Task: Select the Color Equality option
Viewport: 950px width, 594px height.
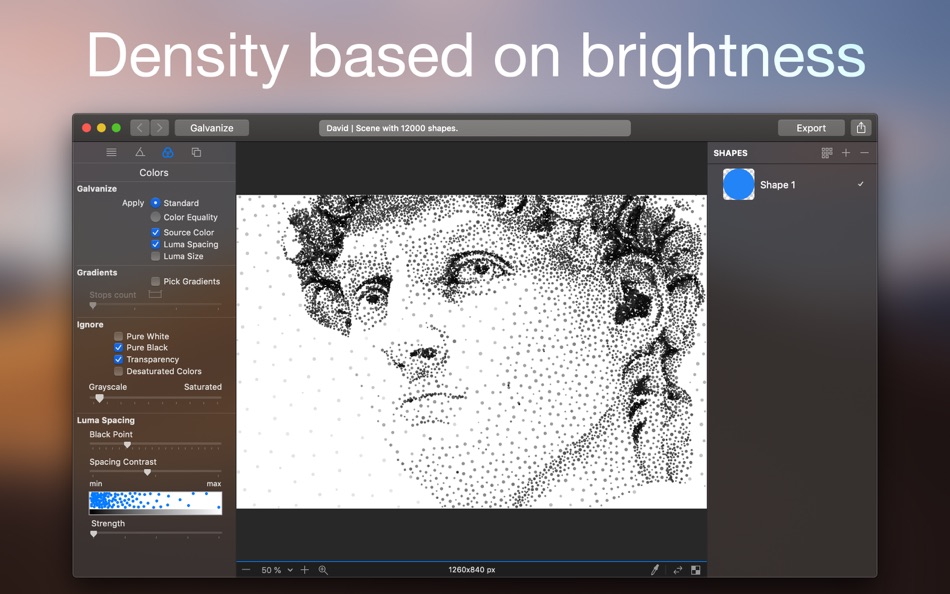Action: pyautogui.click(x=156, y=217)
